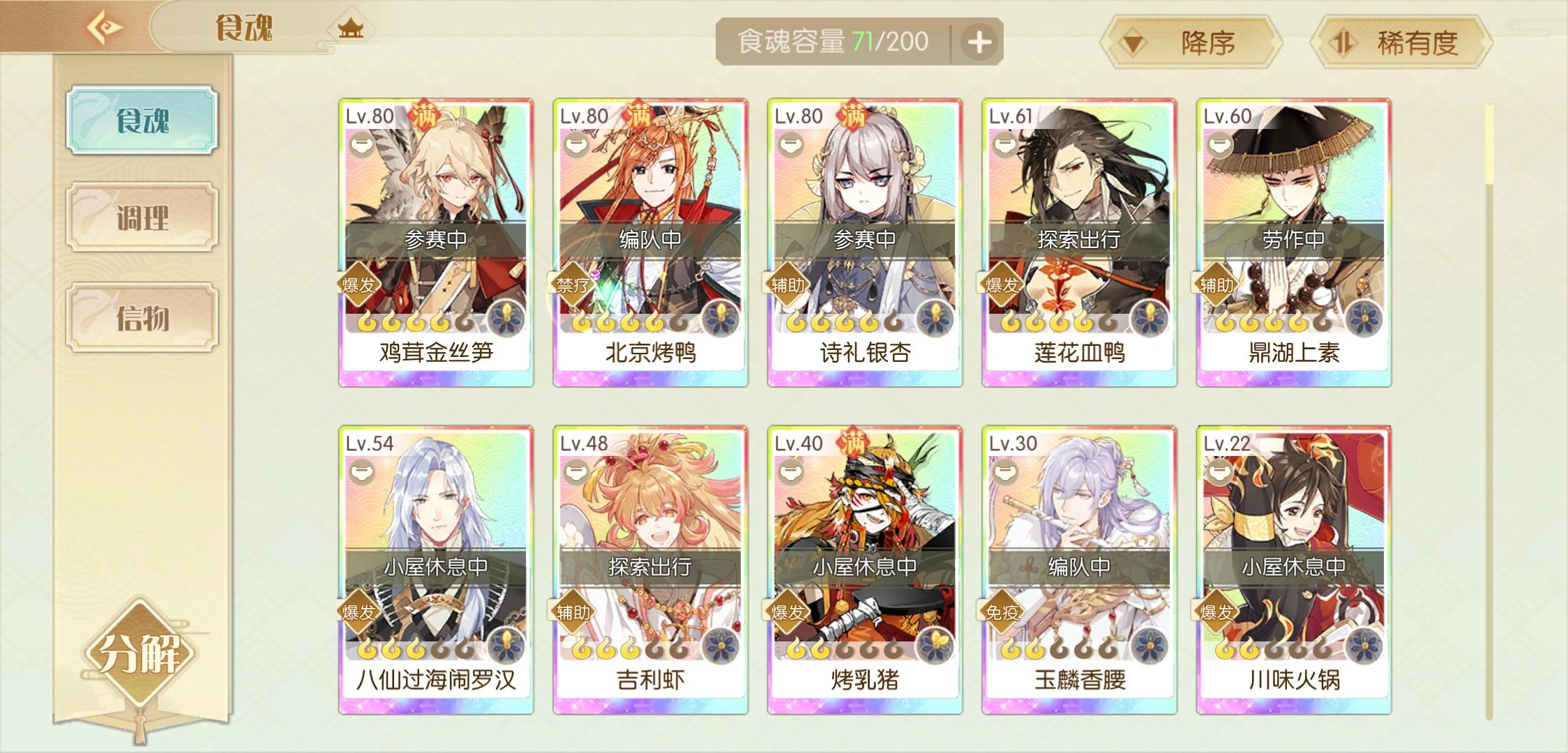Viewport: 1568px width, 753px height.
Task: Tap bowl icon on 莲花血鸭 card
Action: click(x=1004, y=146)
